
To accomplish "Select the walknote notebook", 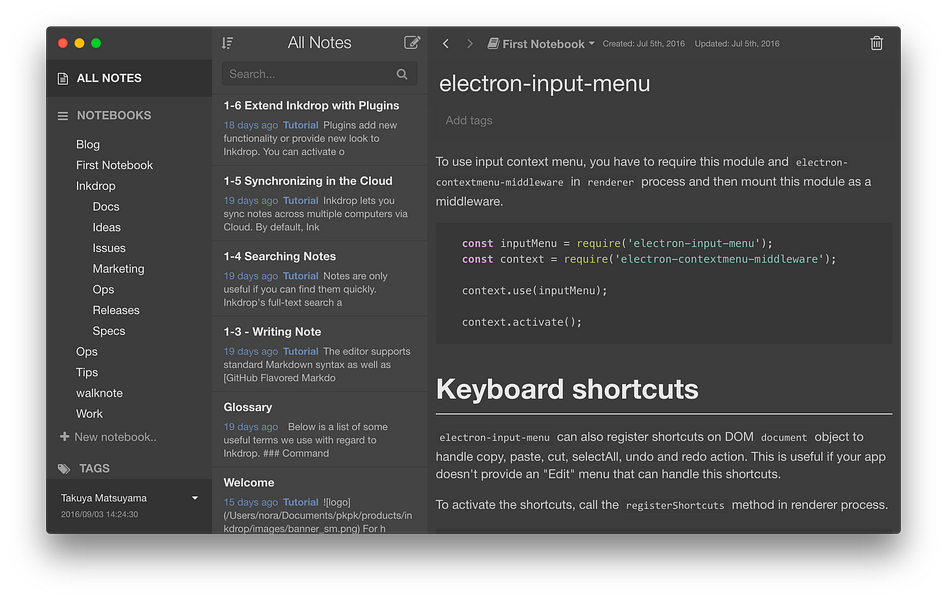I will point(99,393).
